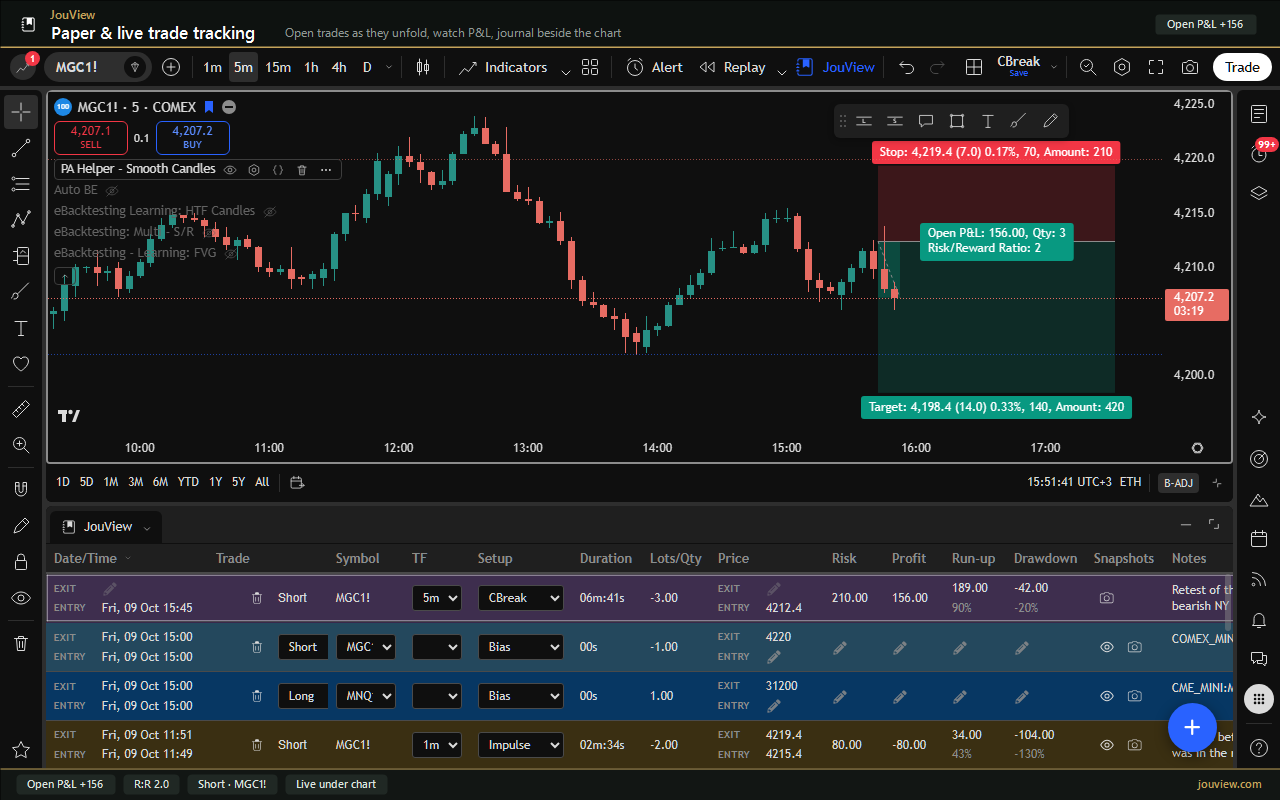Open the JouView panel tab
The width and height of the screenshot is (1280, 800).
click(106, 527)
